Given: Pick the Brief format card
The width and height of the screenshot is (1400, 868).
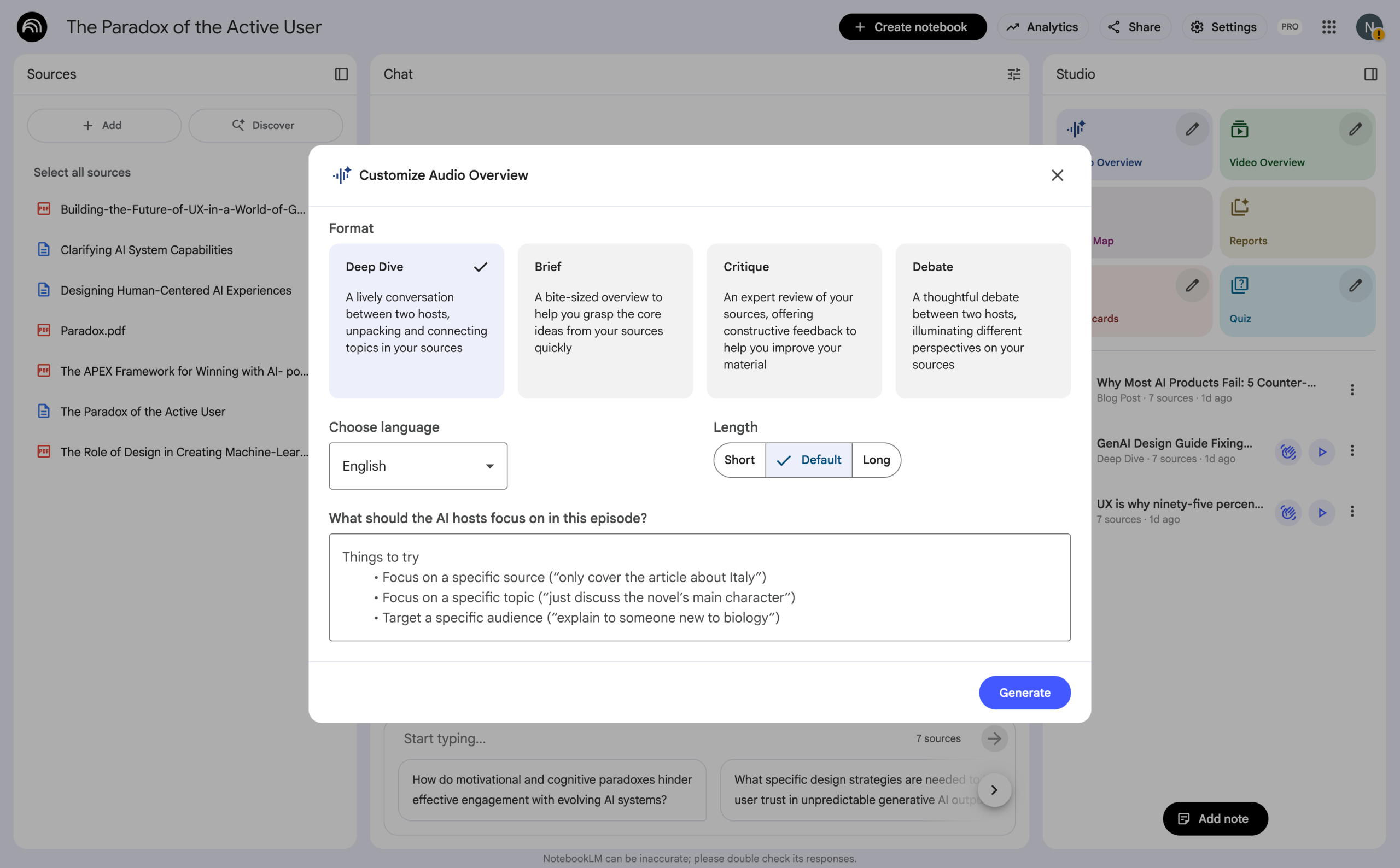Looking at the screenshot, I should coord(605,320).
